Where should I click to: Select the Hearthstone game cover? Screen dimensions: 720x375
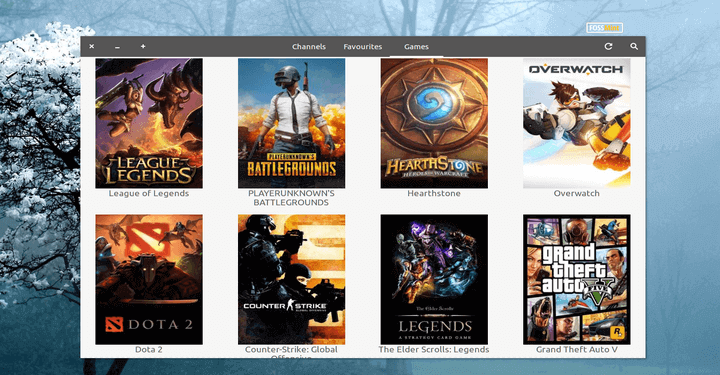click(434, 123)
